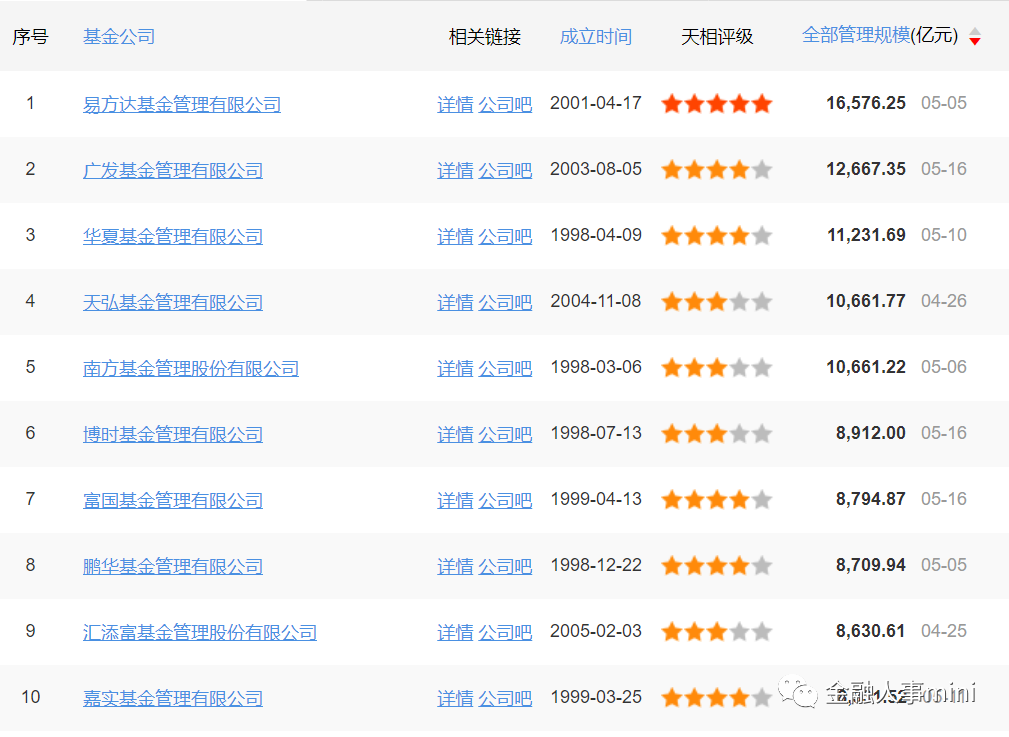The width and height of the screenshot is (1009, 737).
Task: Open 华夏基金管理有限公司 link
Action: click(173, 236)
